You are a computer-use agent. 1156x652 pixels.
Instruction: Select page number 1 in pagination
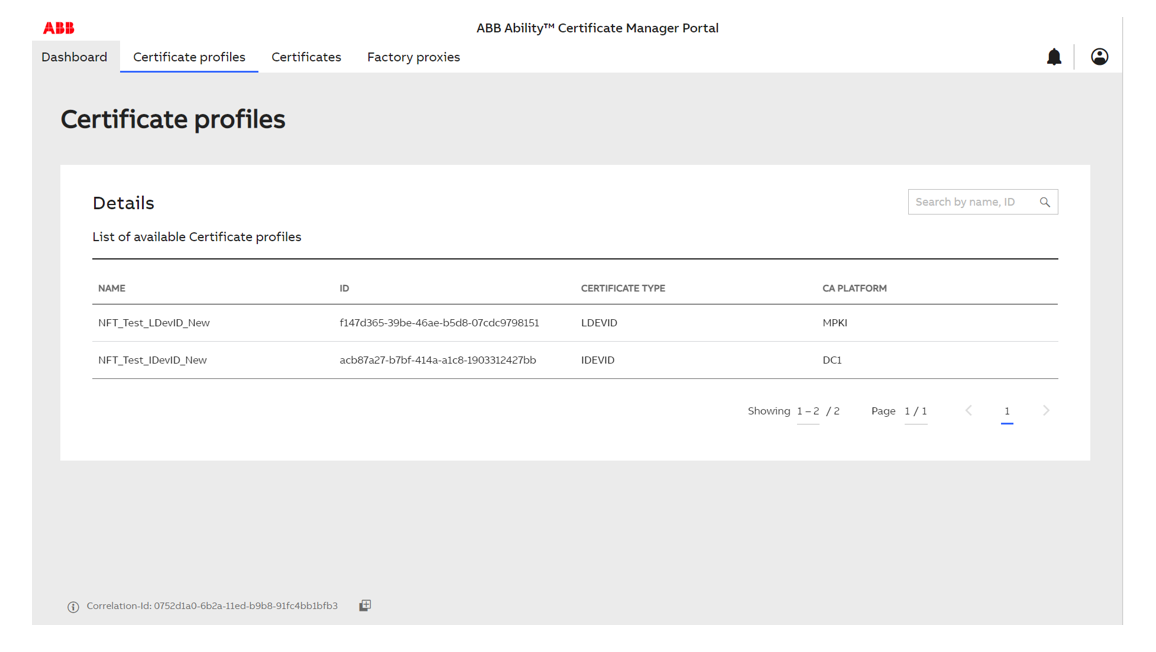[1007, 412]
